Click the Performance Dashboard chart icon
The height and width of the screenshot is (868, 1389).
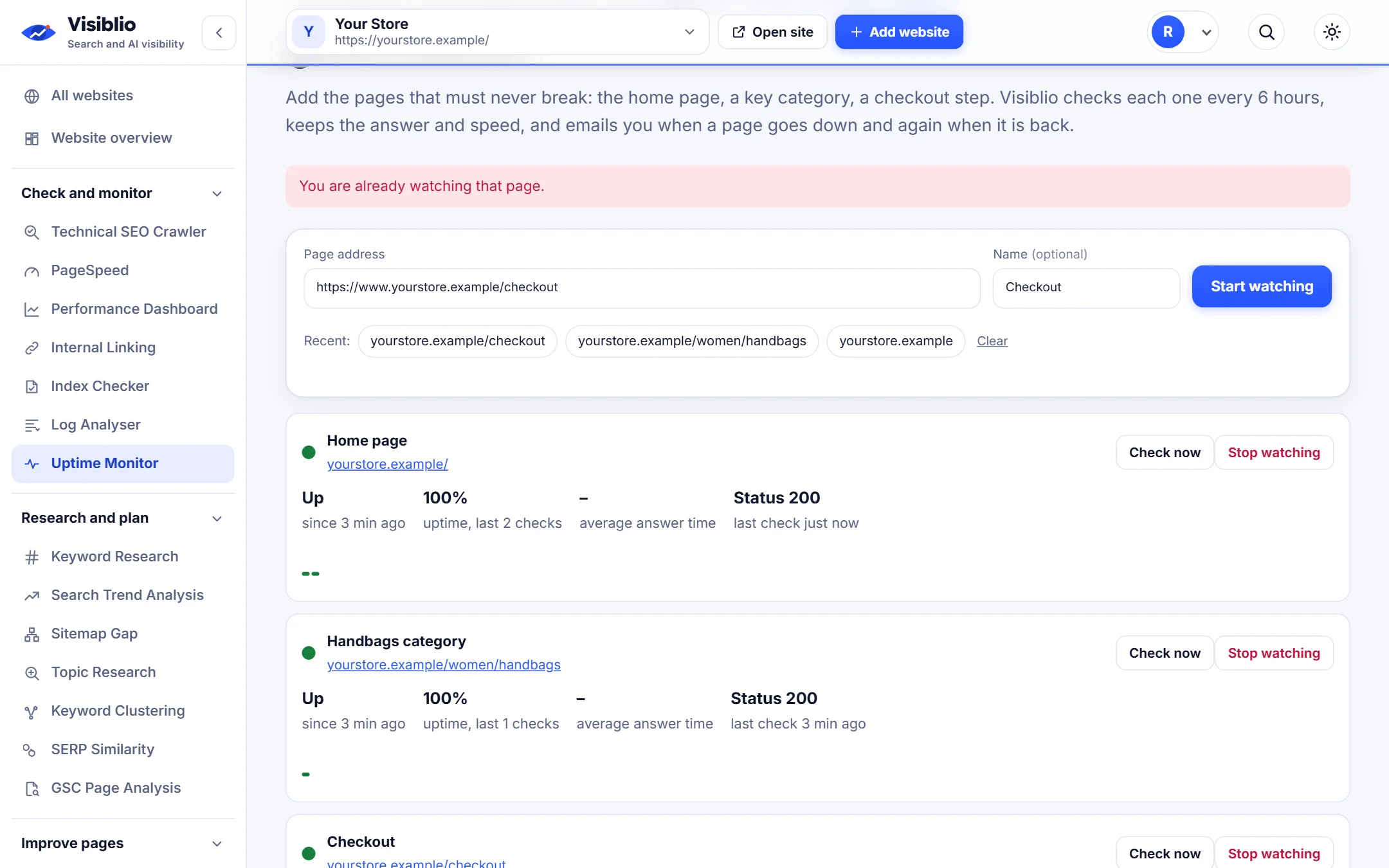[x=32, y=309]
